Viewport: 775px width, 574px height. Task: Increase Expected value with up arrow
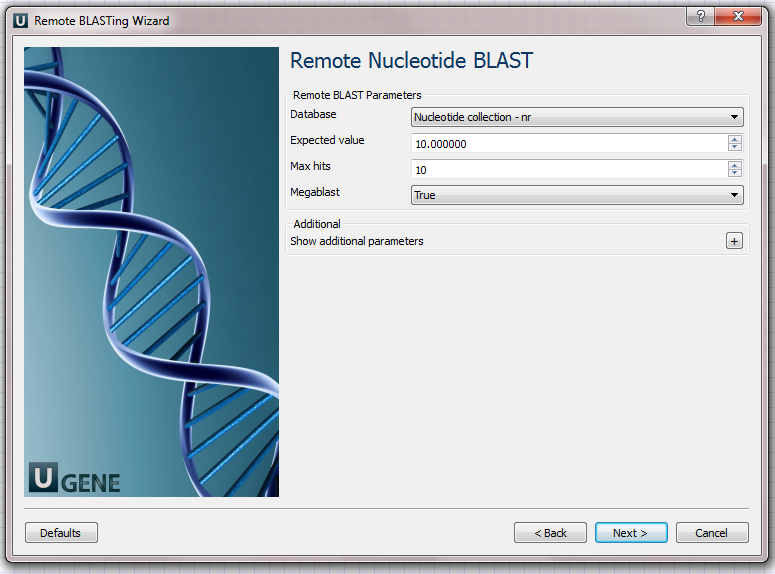(734, 139)
